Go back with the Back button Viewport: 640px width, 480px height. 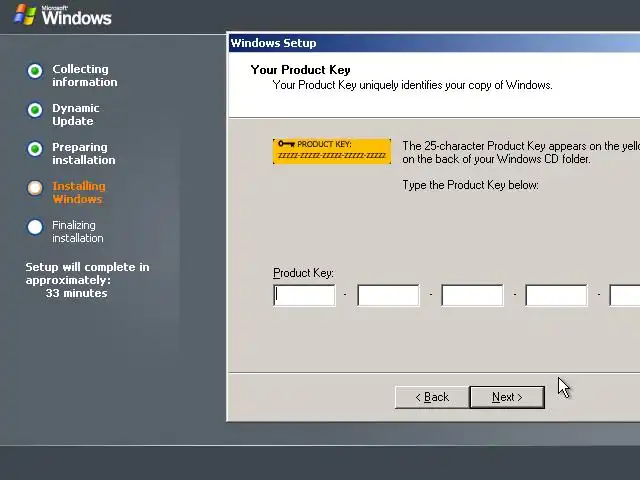(x=432, y=397)
